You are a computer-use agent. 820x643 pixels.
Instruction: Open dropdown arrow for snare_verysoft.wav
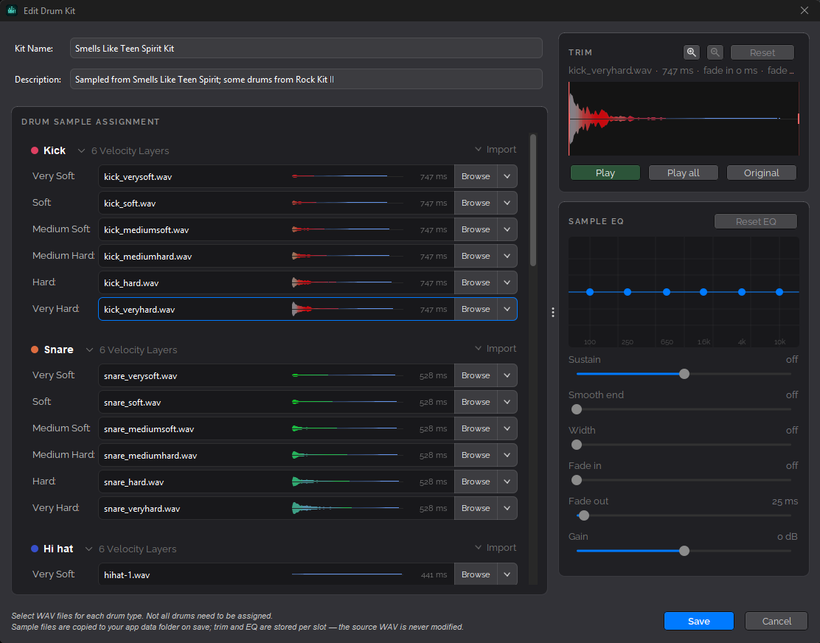point(507,375)
